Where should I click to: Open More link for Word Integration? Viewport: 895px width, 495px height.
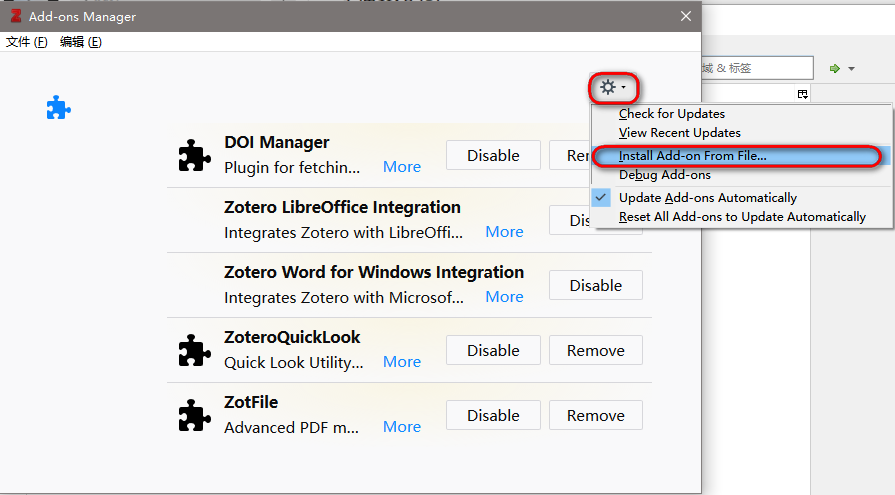(x=504, y=297)
